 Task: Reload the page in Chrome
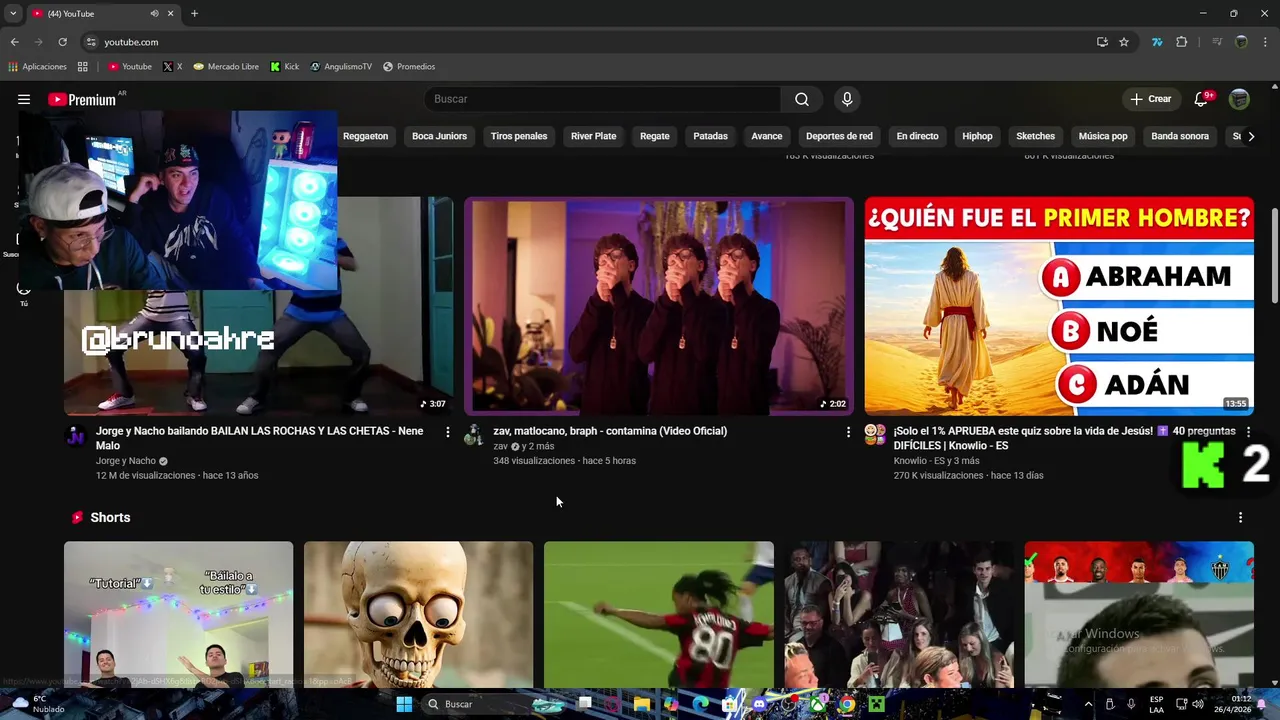tap(62, 42)
